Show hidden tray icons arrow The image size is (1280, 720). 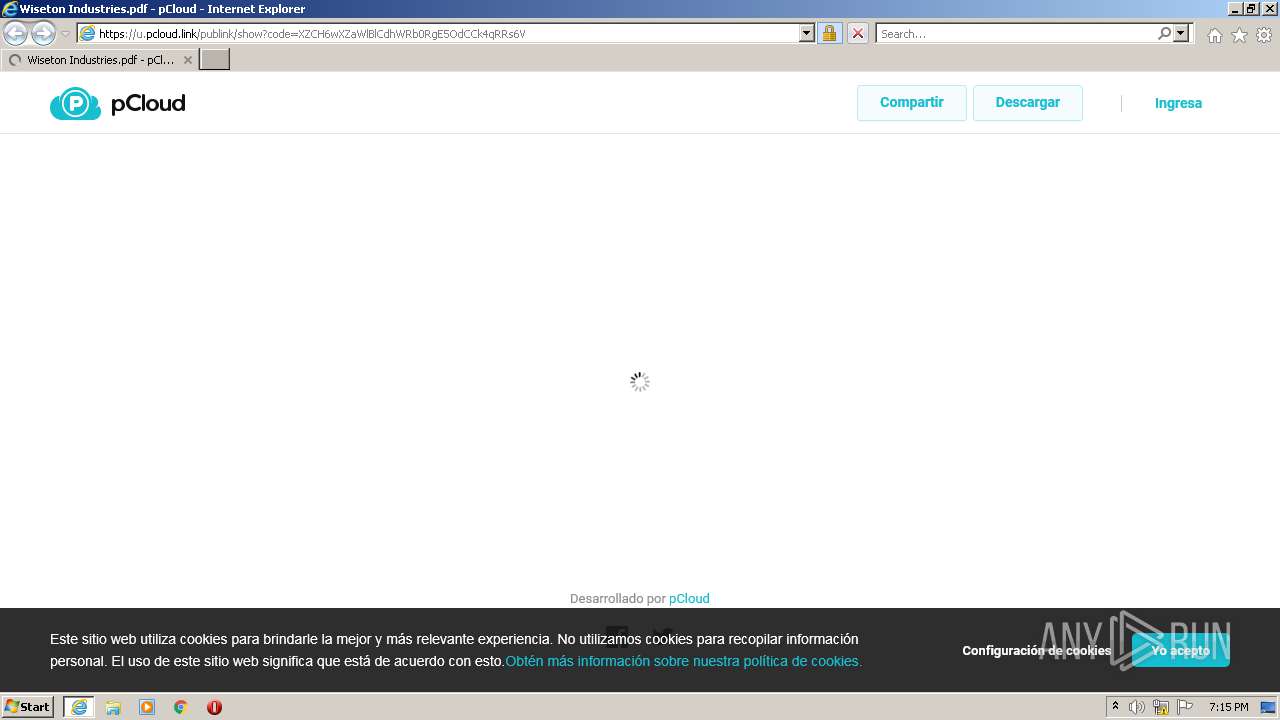click(x=1116, y=707)
